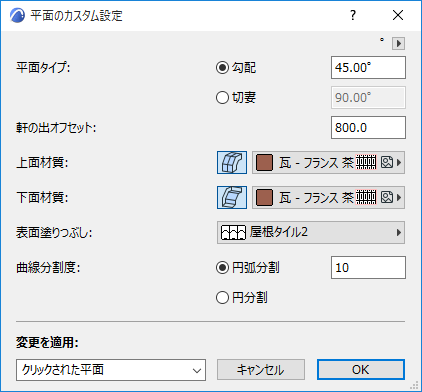The height and width of the screenshot is (392, 422).
Task: Click the brown swatch in 下面材質 selector
Action: coord(264,197)
